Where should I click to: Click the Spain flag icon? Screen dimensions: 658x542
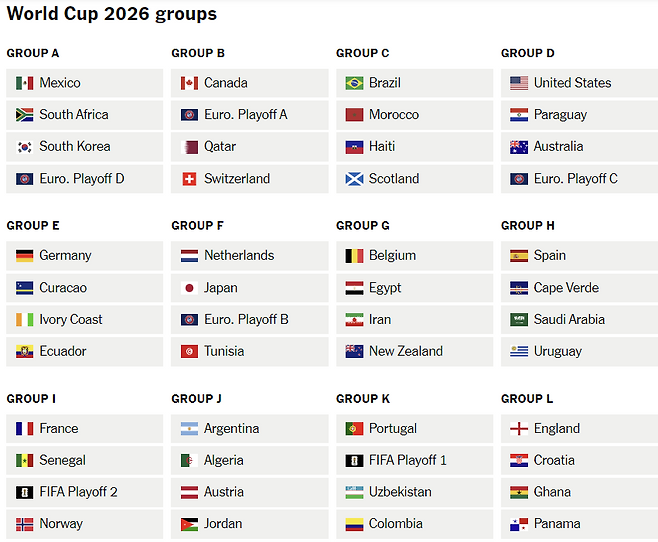pyautogui.click(x=519, y=256)
